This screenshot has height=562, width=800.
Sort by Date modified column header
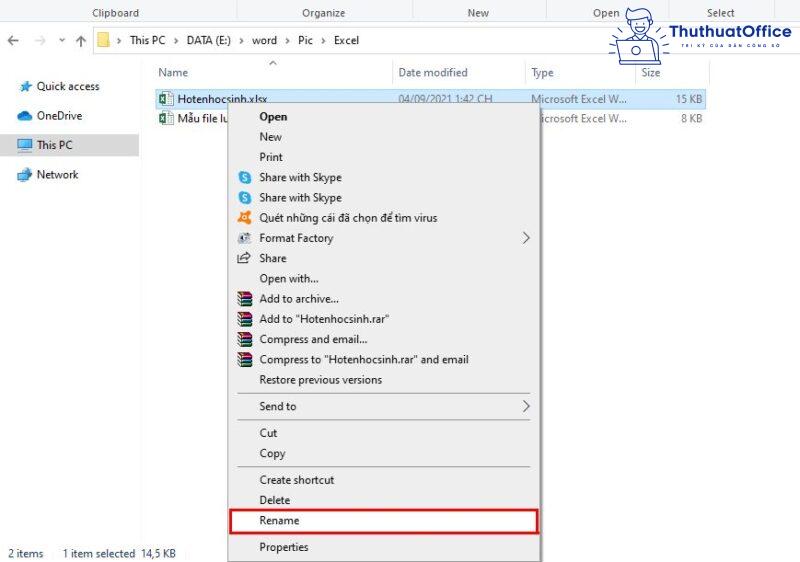click(x=433, y=72)
